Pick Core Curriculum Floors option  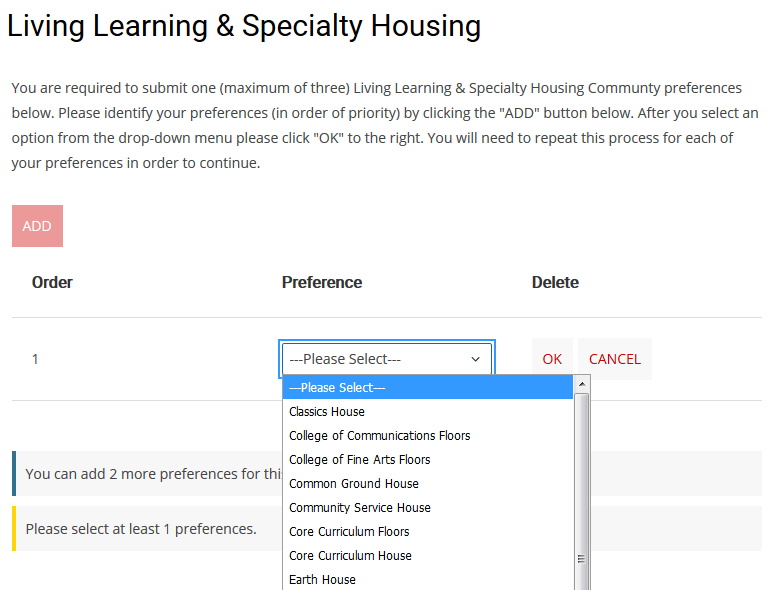(x=349, y=532)
